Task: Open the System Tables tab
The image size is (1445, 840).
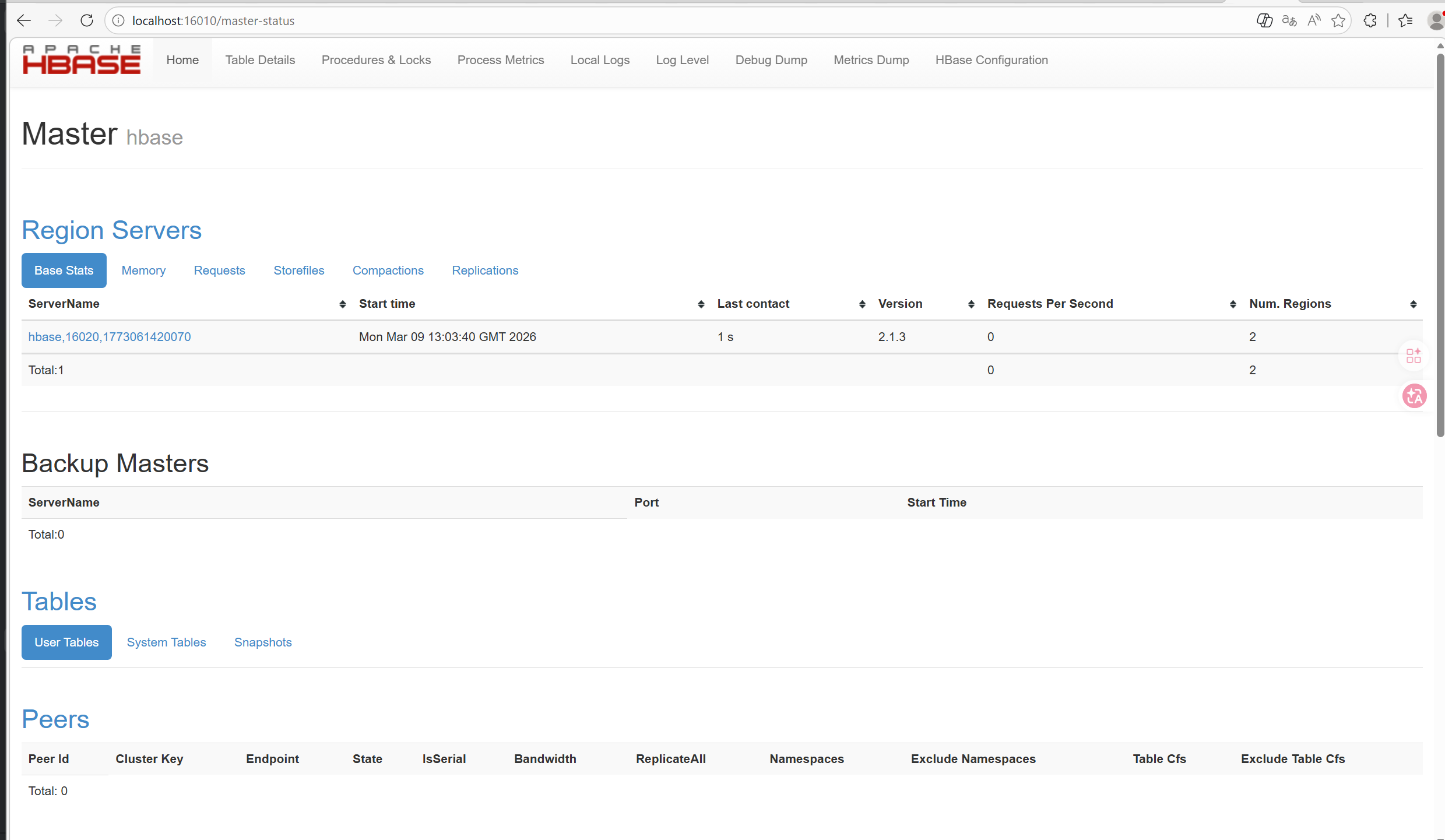Action: (166, 642)
